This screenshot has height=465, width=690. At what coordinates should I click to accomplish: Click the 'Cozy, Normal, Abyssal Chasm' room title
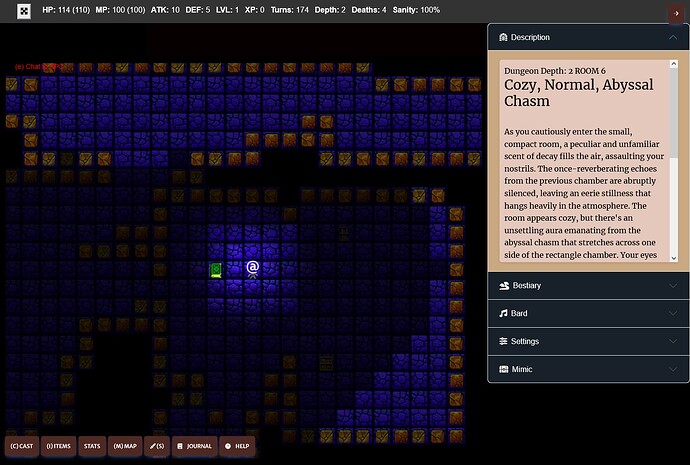(578, 93)
